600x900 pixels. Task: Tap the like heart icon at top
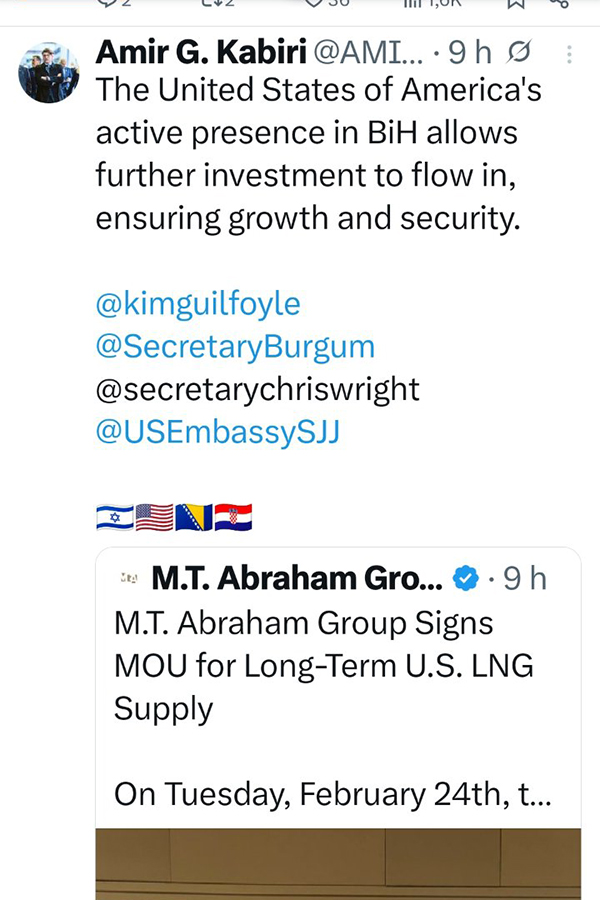coord(314,4)
